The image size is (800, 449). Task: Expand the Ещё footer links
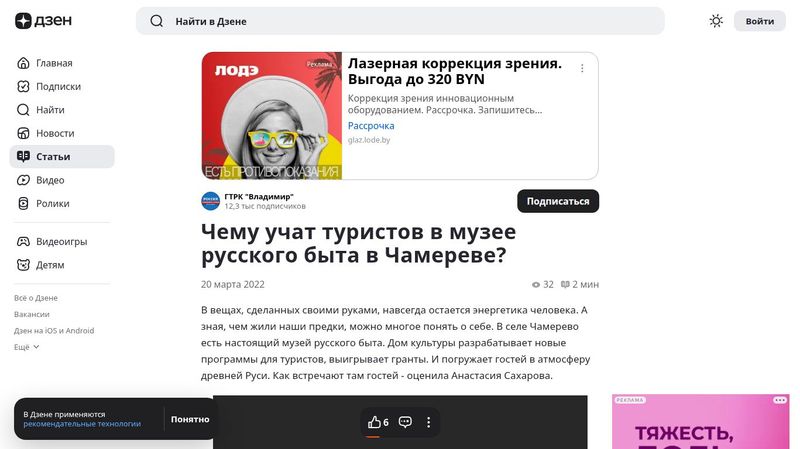[27, 347]
